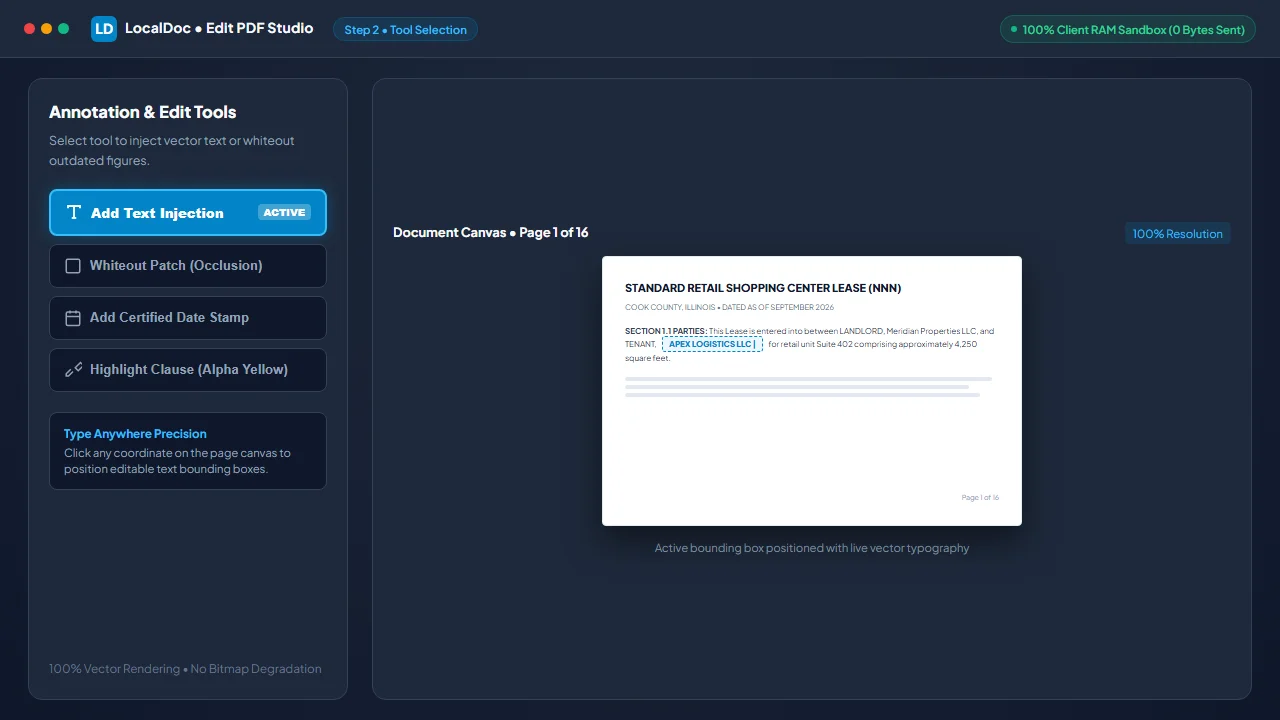Click the Step 2 Tool Selection pill
The width and height of the screenshot is (1280, 720).
coord(405,30)
